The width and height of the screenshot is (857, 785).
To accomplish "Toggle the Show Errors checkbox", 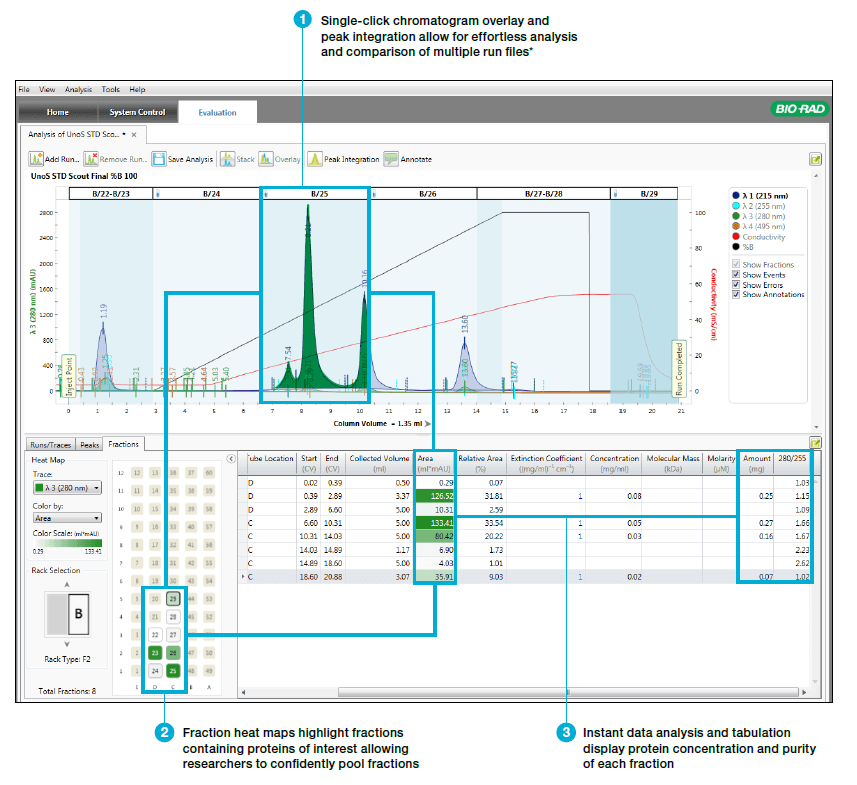I will [737, 285].
